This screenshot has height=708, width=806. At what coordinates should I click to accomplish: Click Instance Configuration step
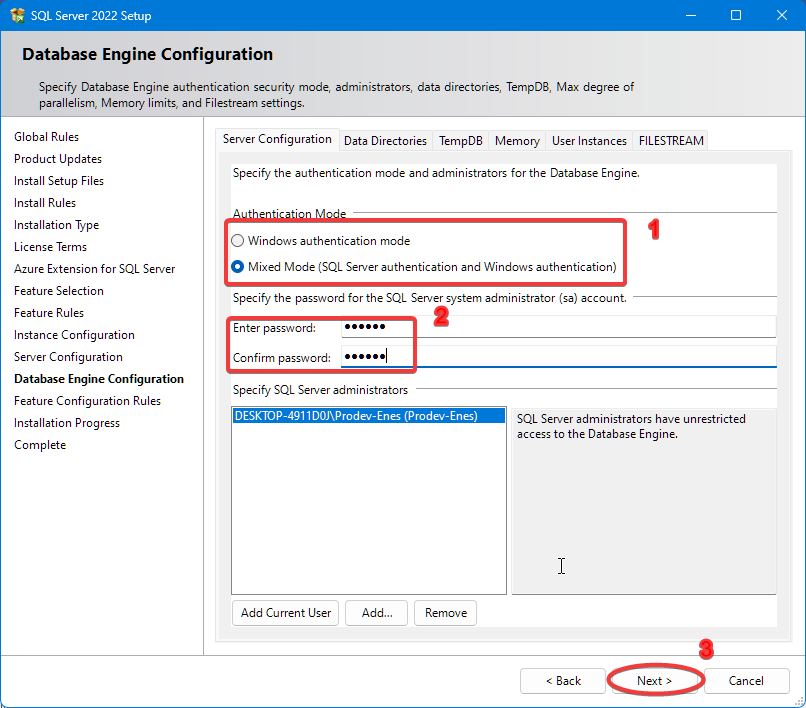[x=74, y=335]
